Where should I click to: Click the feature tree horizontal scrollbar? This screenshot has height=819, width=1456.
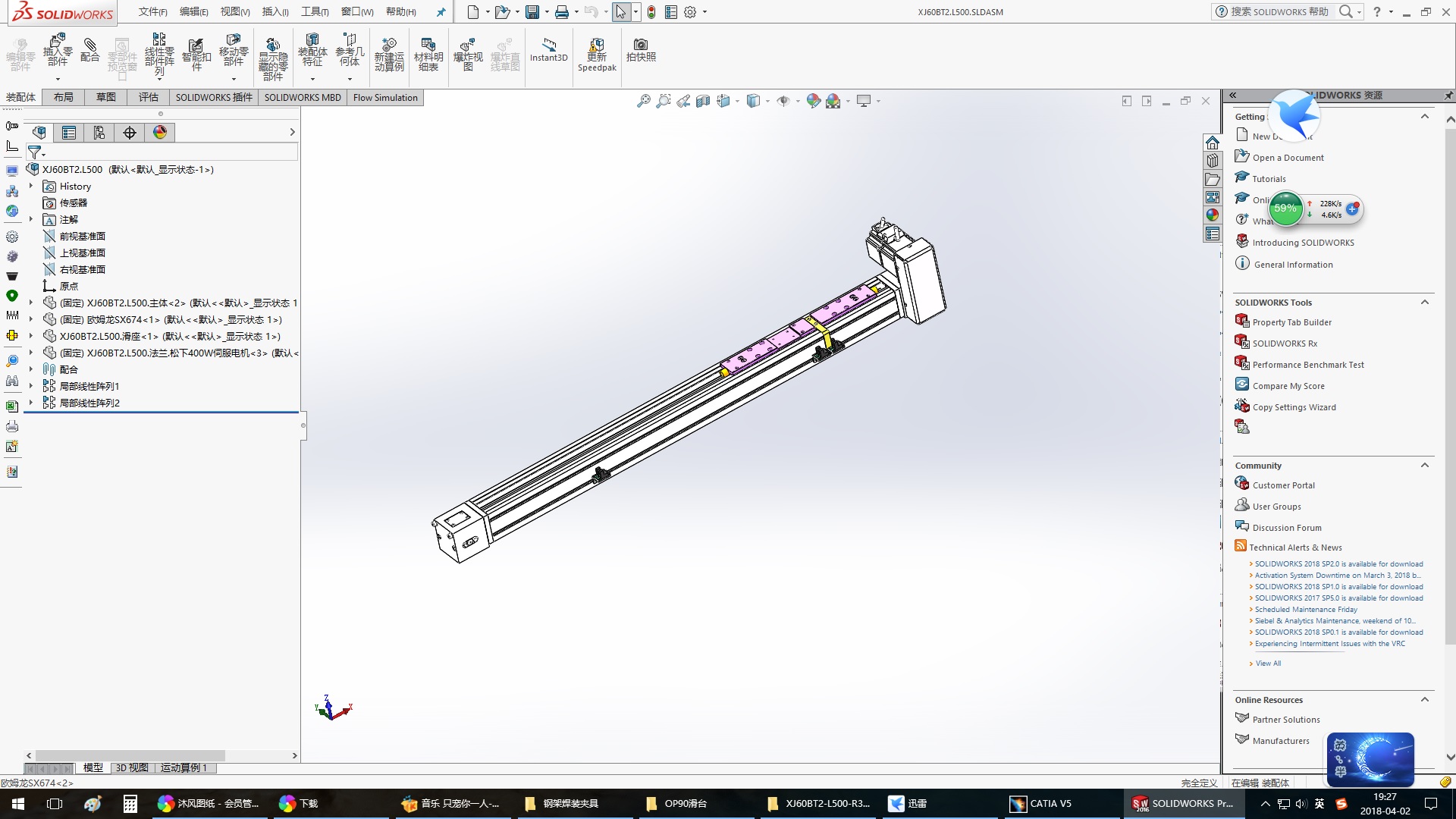pyautogui.click(x=129, y=756)
